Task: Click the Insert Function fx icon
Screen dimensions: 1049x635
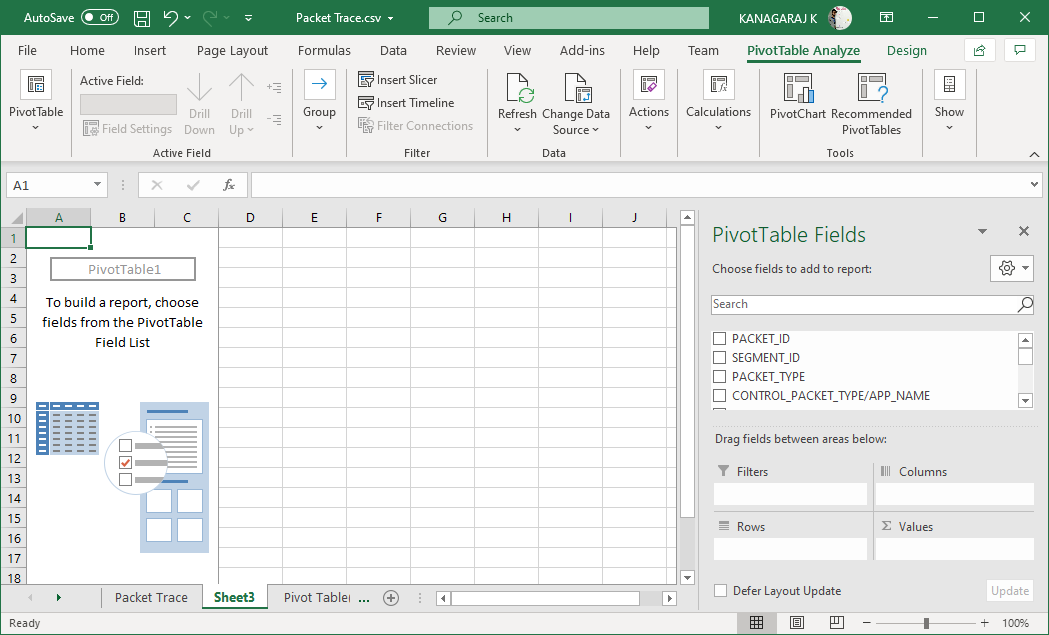Action: tap(229, 185)
